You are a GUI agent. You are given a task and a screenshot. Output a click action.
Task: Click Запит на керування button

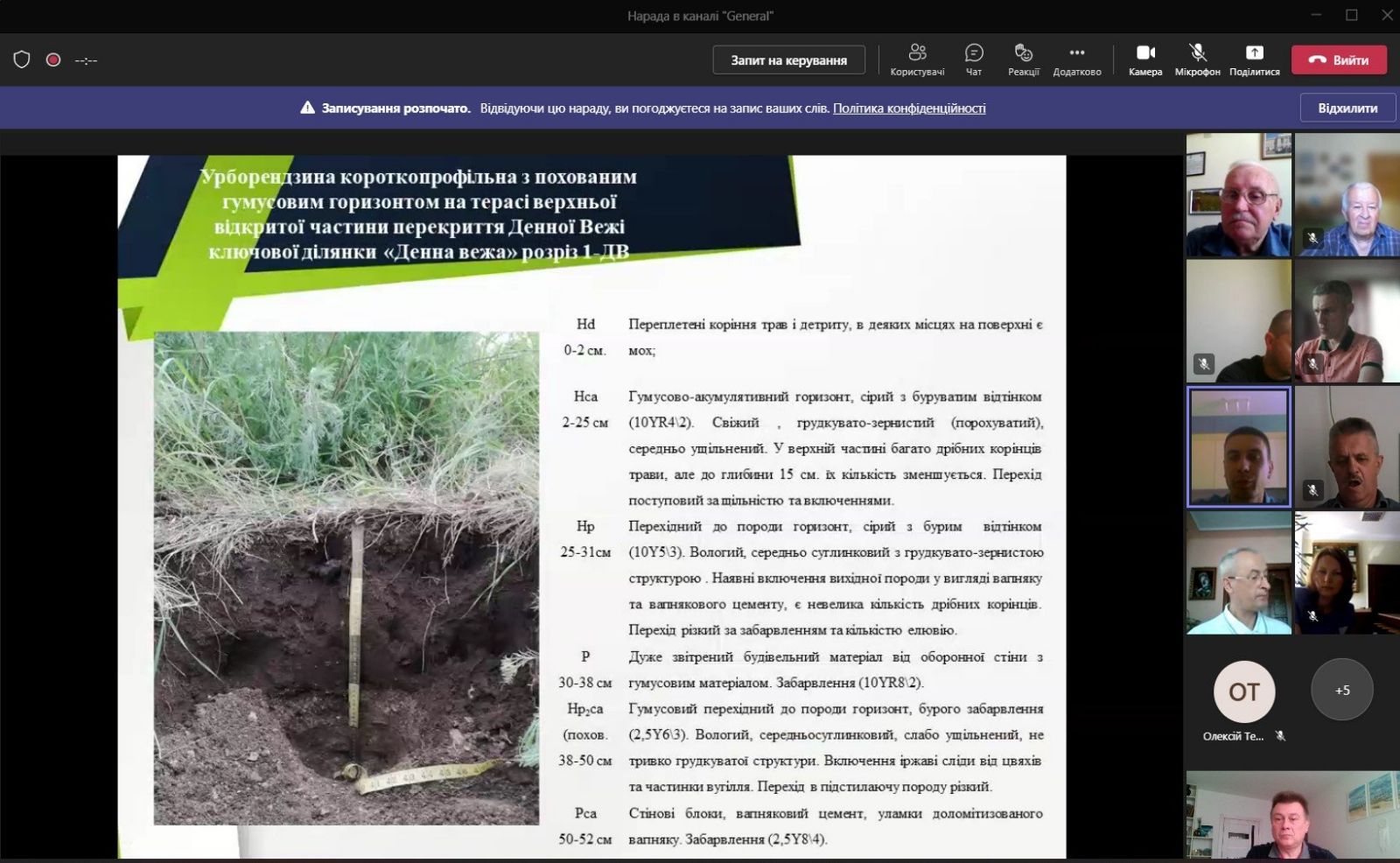click(x=788, y=60)
